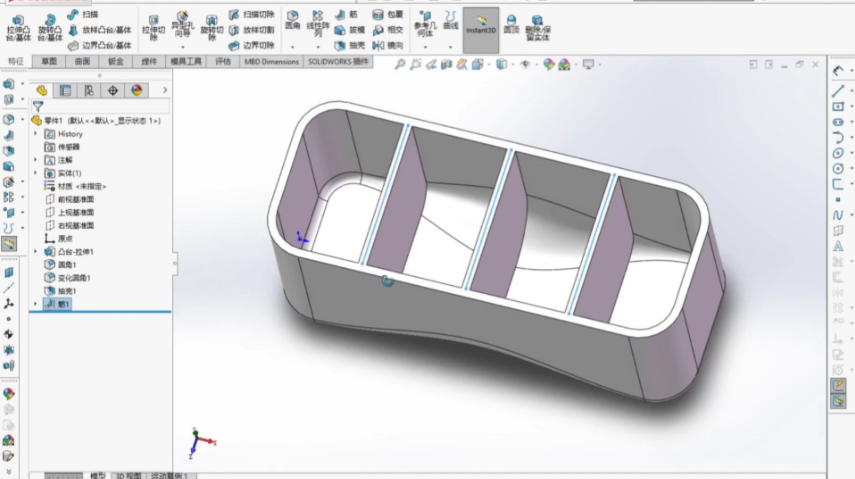Open the PropertyManager tab icon
The image size is (855, 479).
(x=65, y=91)
